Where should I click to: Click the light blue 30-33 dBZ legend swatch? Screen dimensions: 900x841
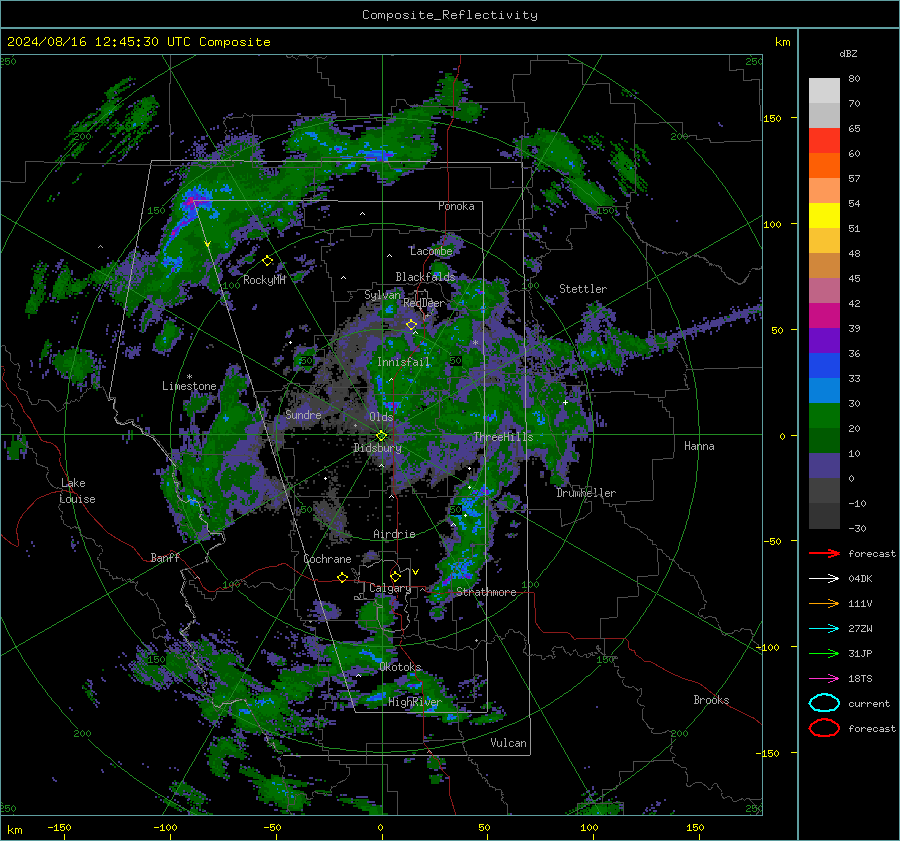[x=824, y=390]
